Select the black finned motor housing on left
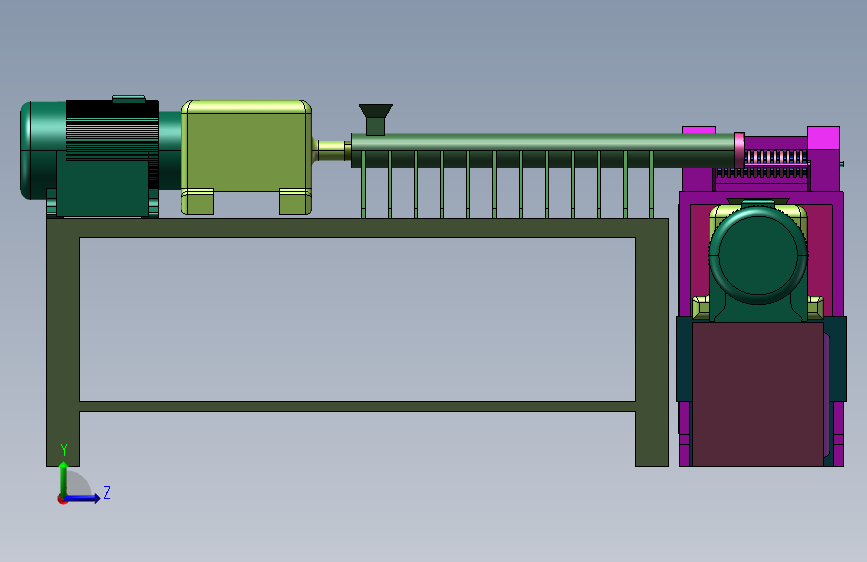Screen dimensions: 867x562 pos(112,130)
